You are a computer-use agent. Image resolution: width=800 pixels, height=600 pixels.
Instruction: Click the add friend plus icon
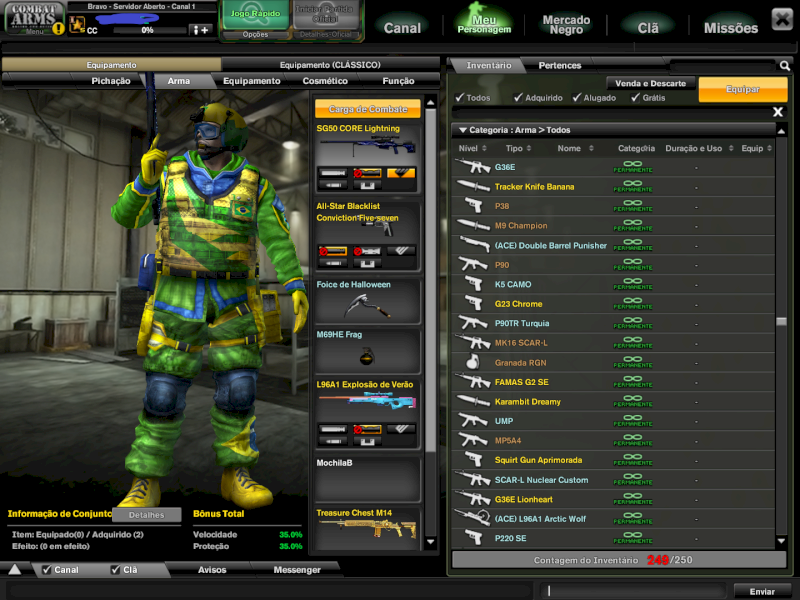201,30
